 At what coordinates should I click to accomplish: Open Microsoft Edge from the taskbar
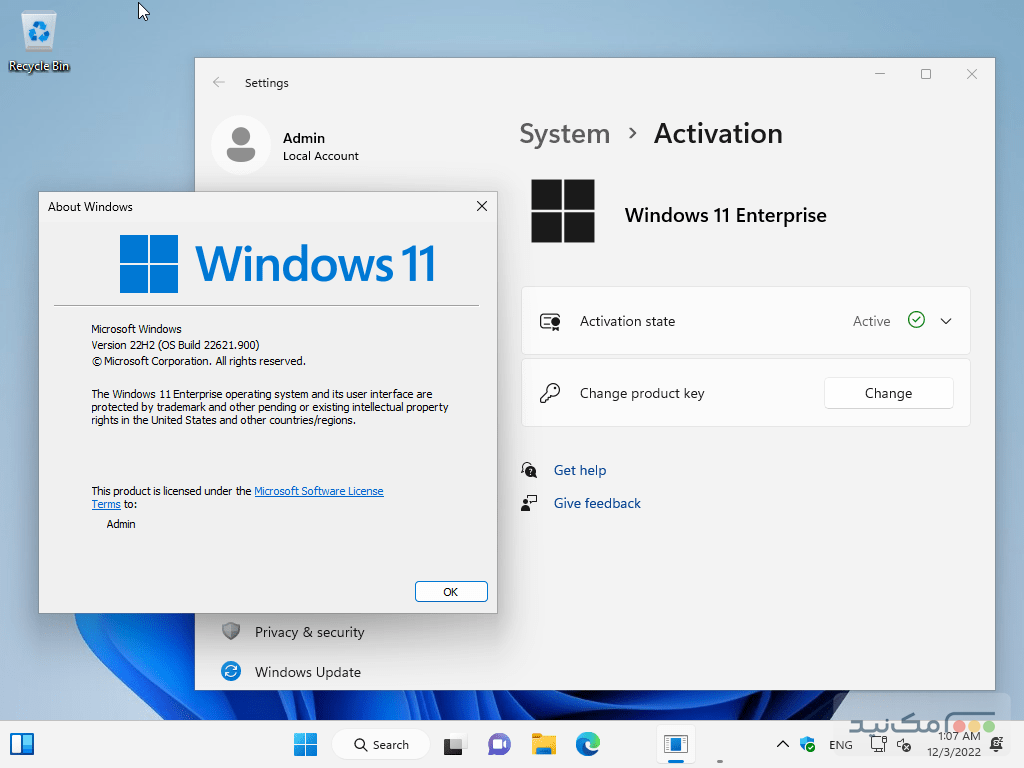pyautogui.click(x=587, y=744)
